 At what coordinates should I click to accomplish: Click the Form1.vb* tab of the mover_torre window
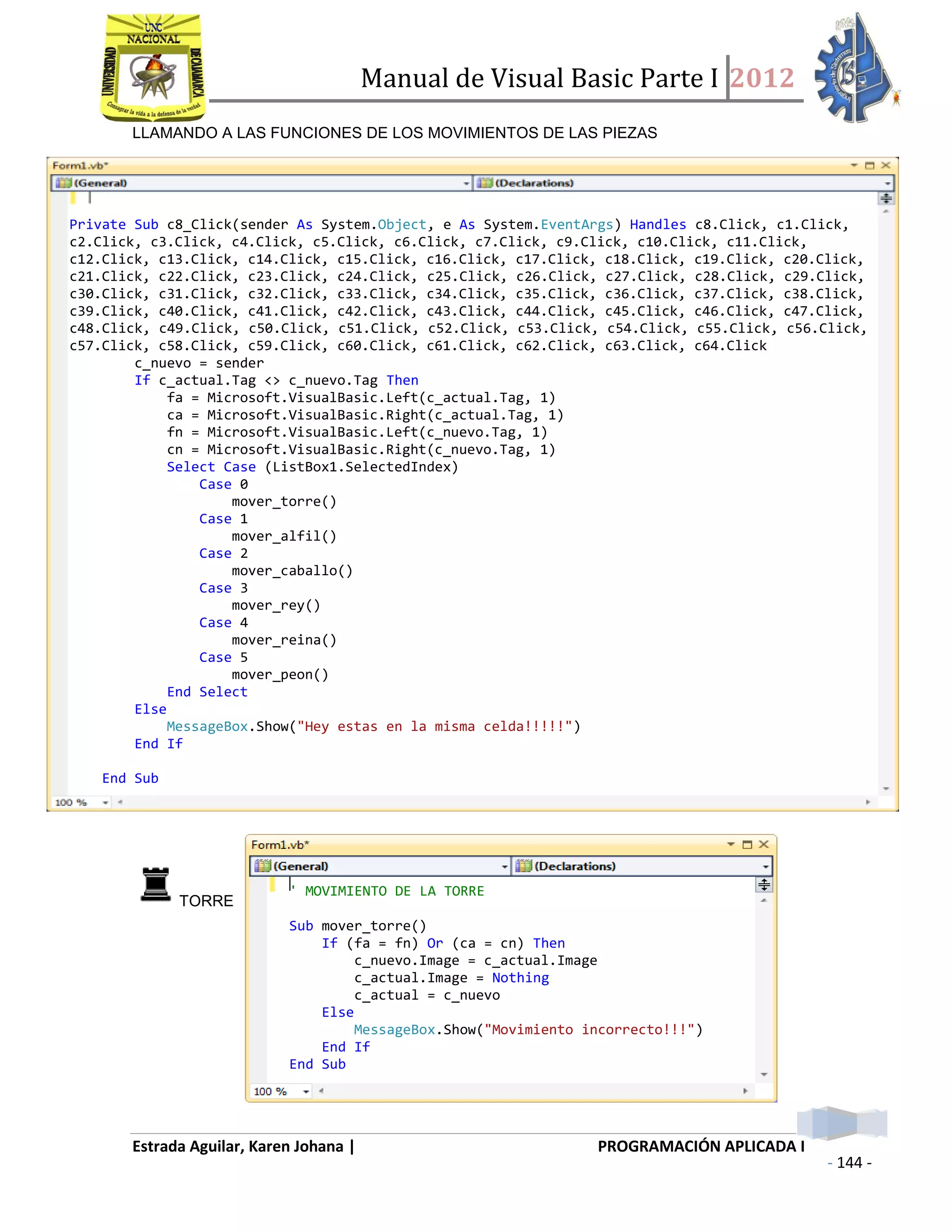[280, 844]
